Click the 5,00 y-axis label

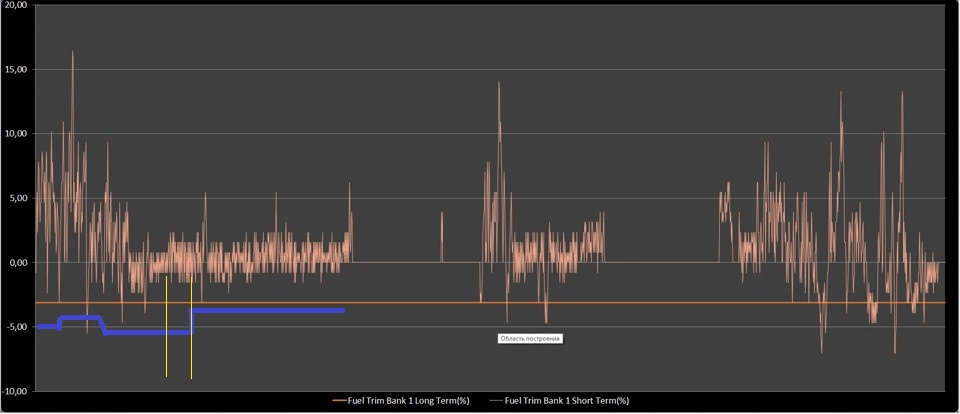coord(16,198)
